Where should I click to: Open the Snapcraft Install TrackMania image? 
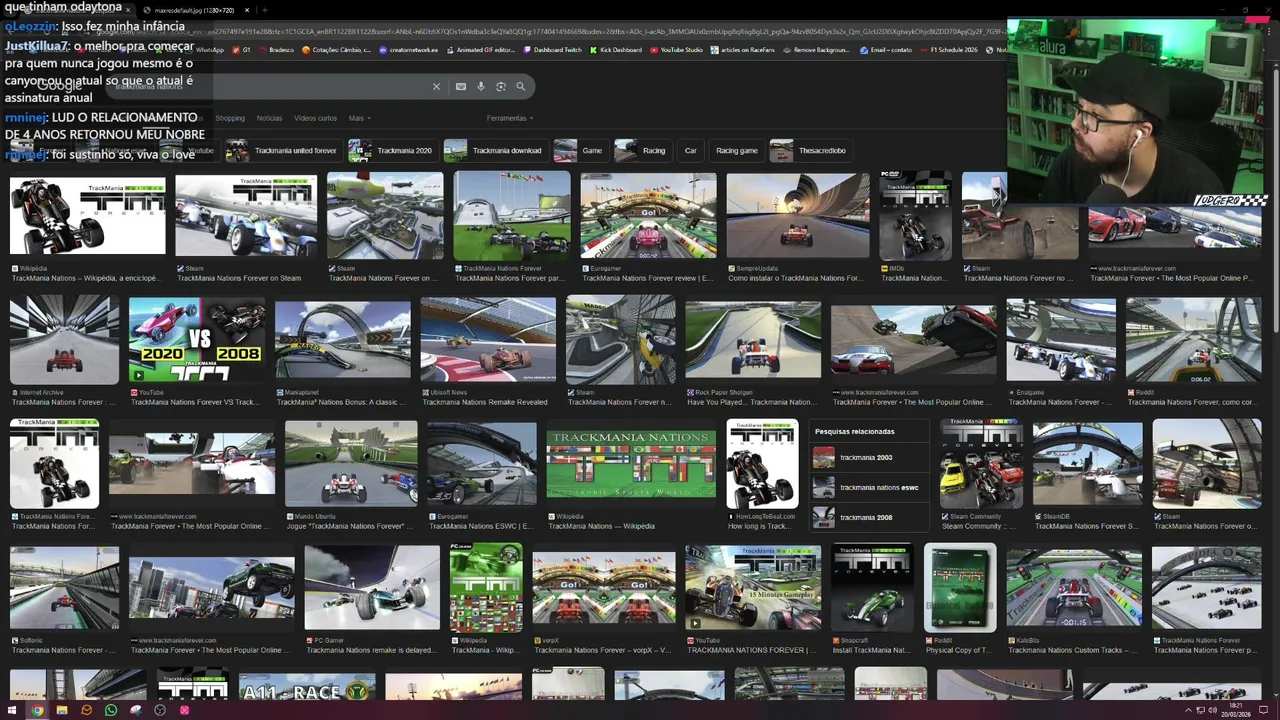point(871,587)
